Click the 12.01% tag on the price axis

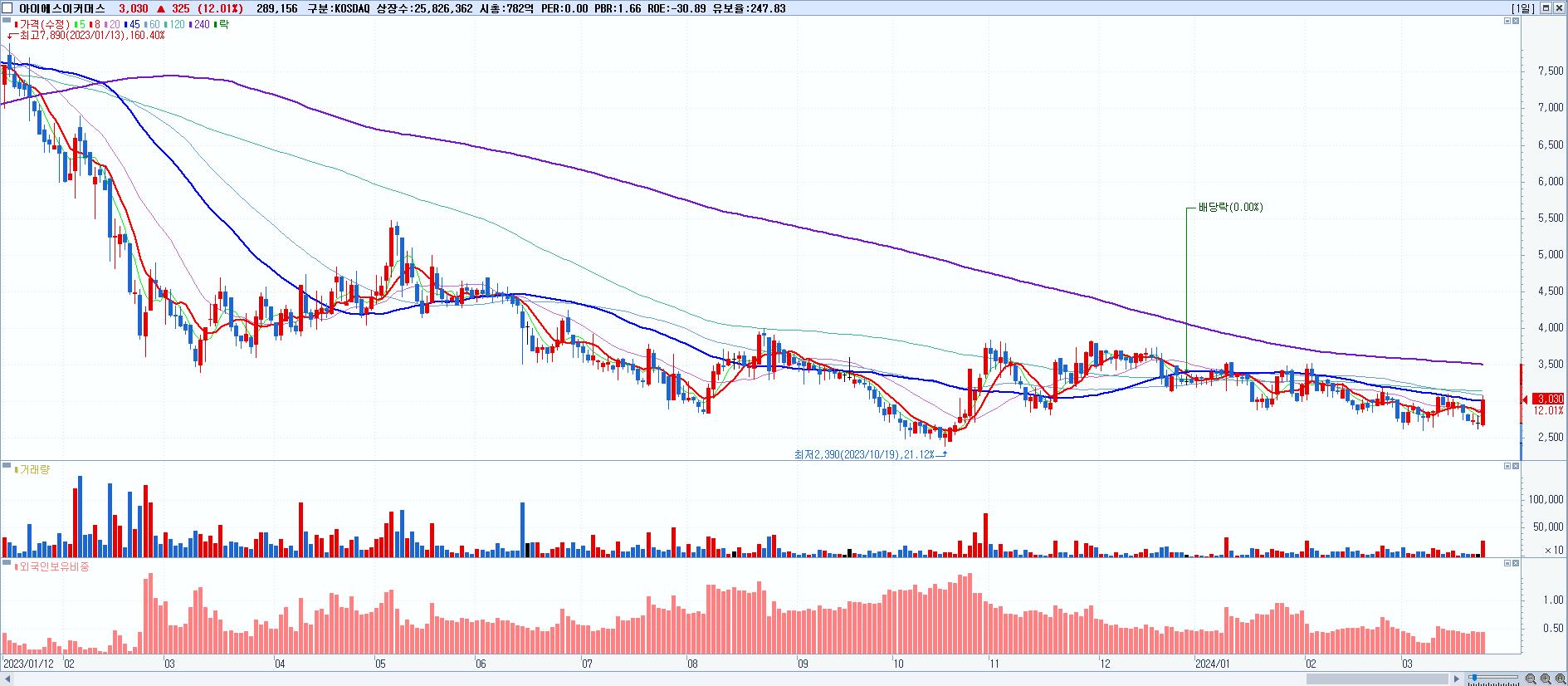(1548, 410)
